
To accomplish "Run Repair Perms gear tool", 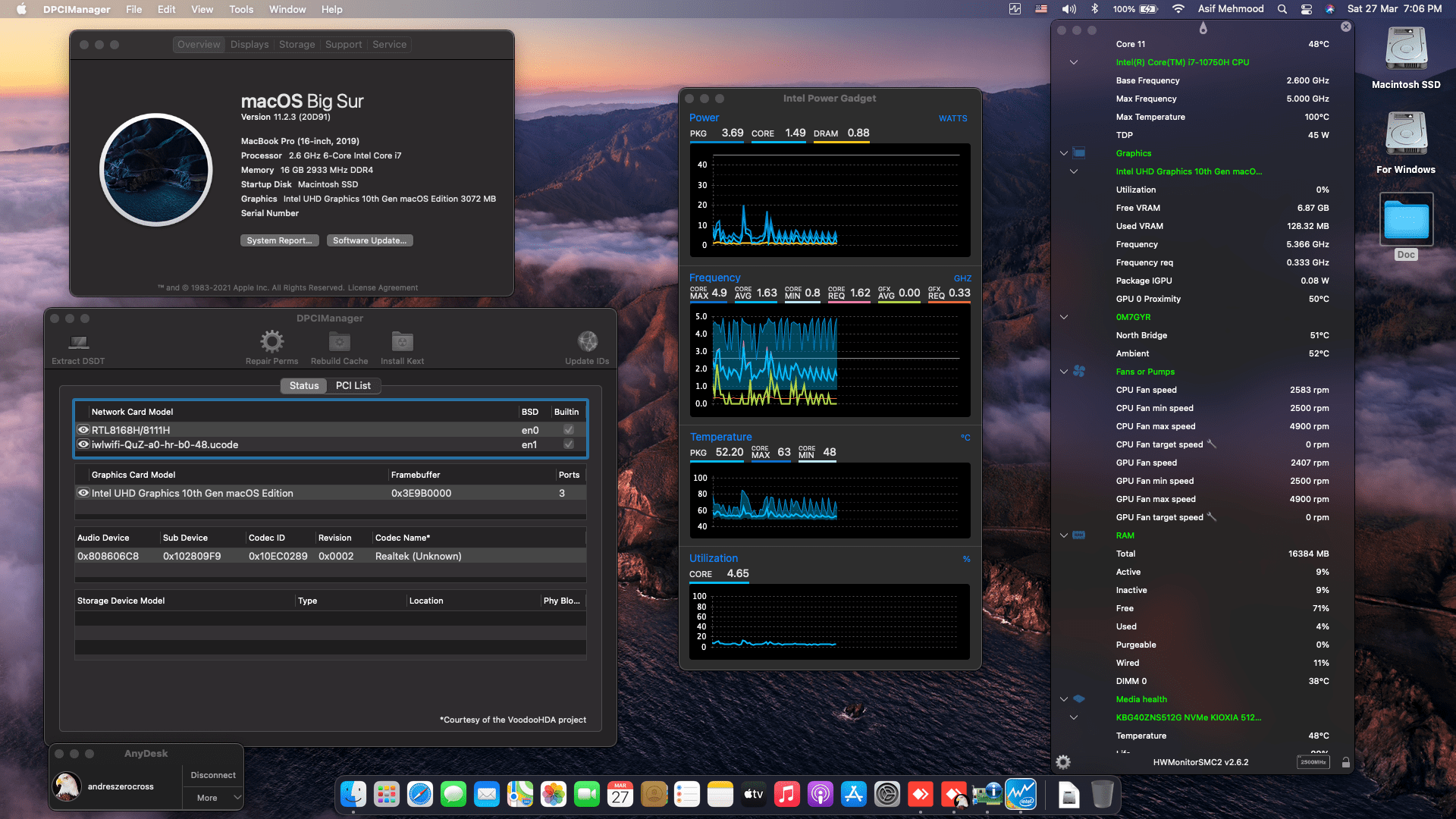I will (x=271, y=342).
